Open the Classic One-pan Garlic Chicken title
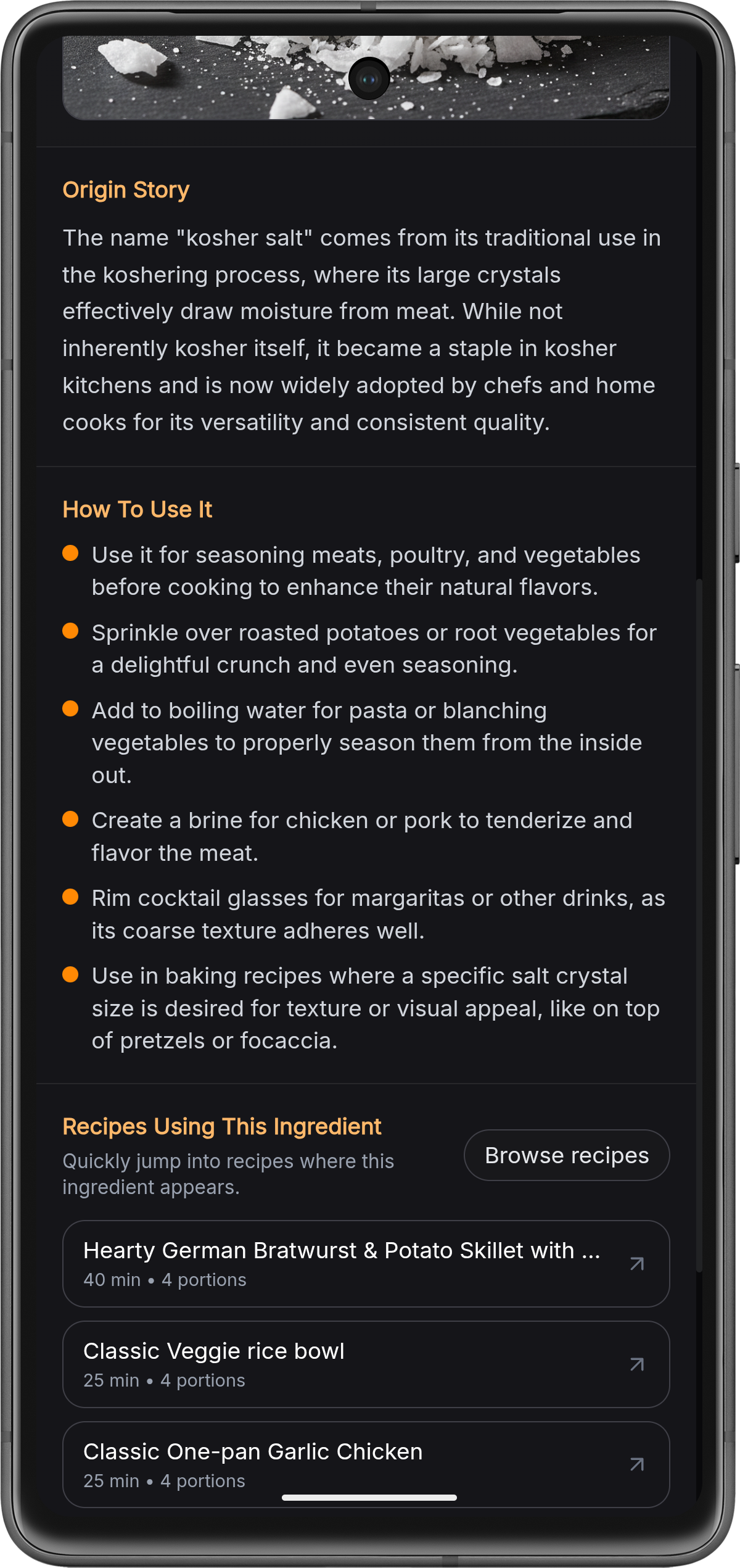The image size is (740, 1568). [253, 1451]
